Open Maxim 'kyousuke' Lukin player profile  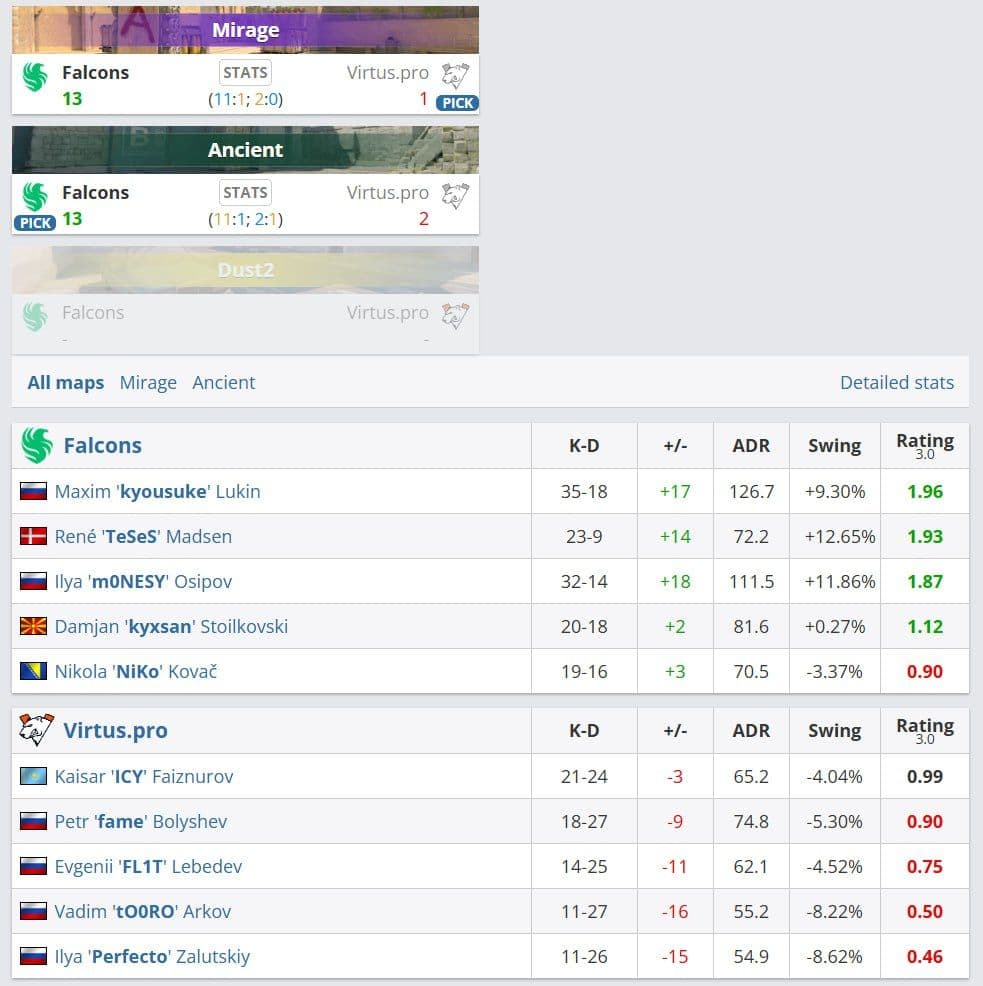point(157,491)
